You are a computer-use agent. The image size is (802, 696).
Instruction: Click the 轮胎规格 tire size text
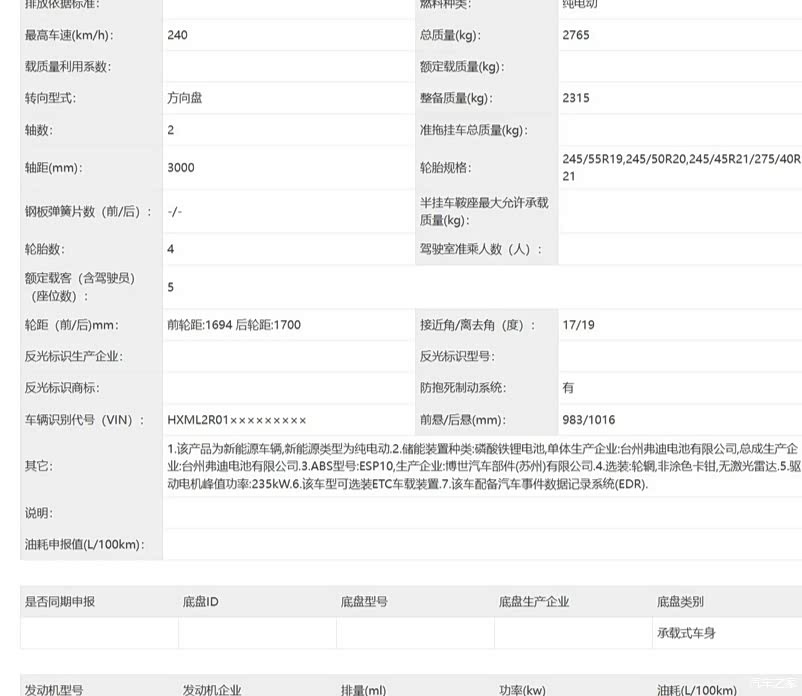click(x=680, y=167)
